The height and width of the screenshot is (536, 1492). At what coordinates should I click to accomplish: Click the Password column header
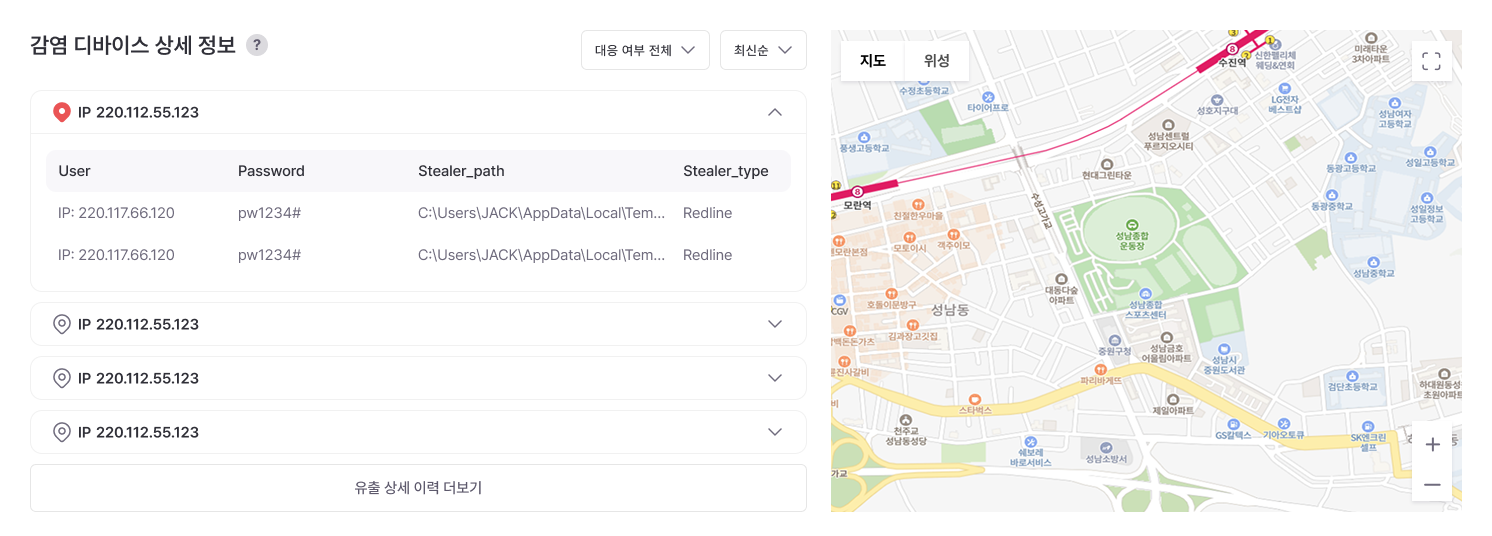pyautogui.click(x=271, y=171)
